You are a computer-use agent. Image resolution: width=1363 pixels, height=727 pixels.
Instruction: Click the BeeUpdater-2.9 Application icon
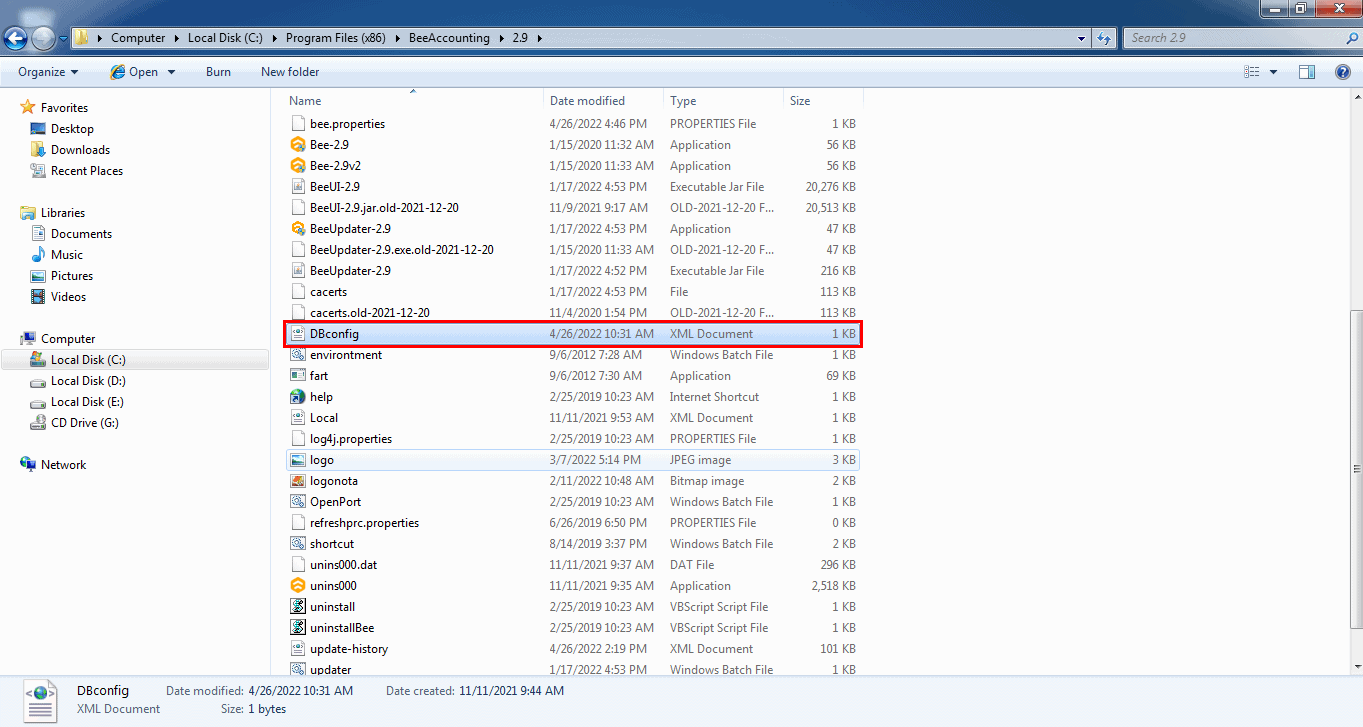(297, 229)
